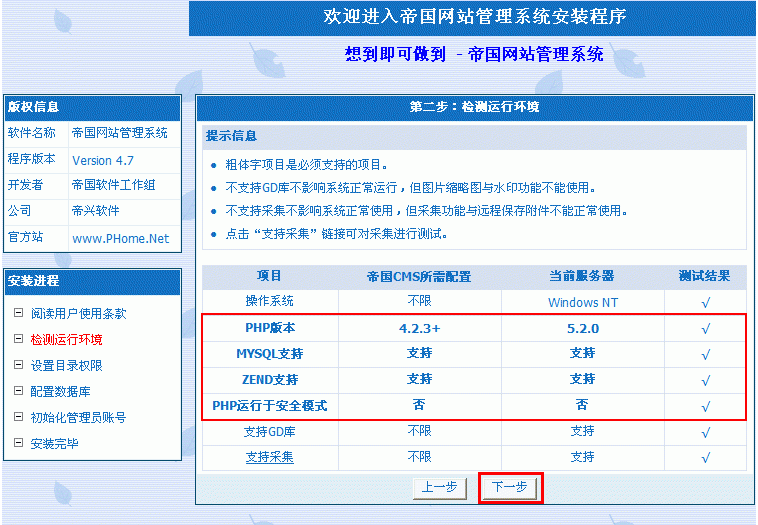Click the box icon beside 配置数据库

point(18,391)
